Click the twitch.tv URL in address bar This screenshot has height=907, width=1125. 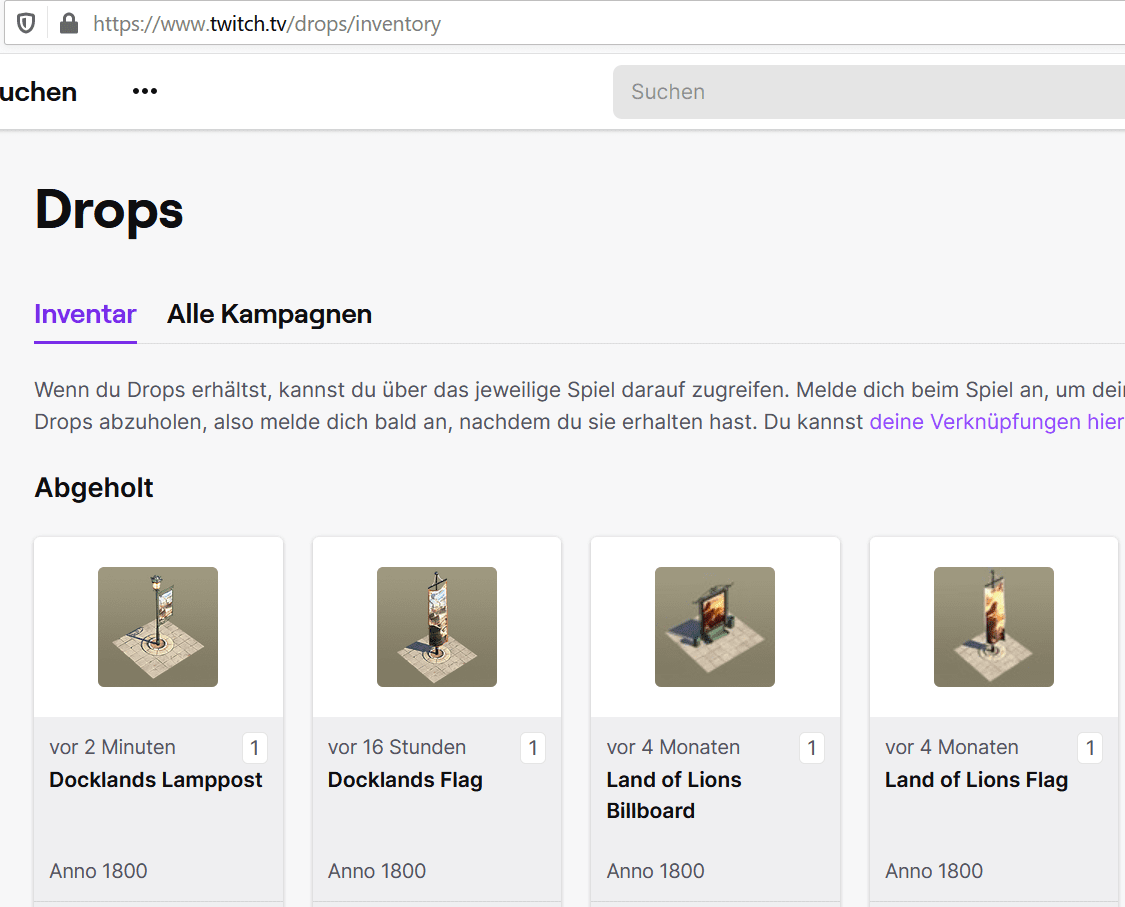click(x=267, y=24)
